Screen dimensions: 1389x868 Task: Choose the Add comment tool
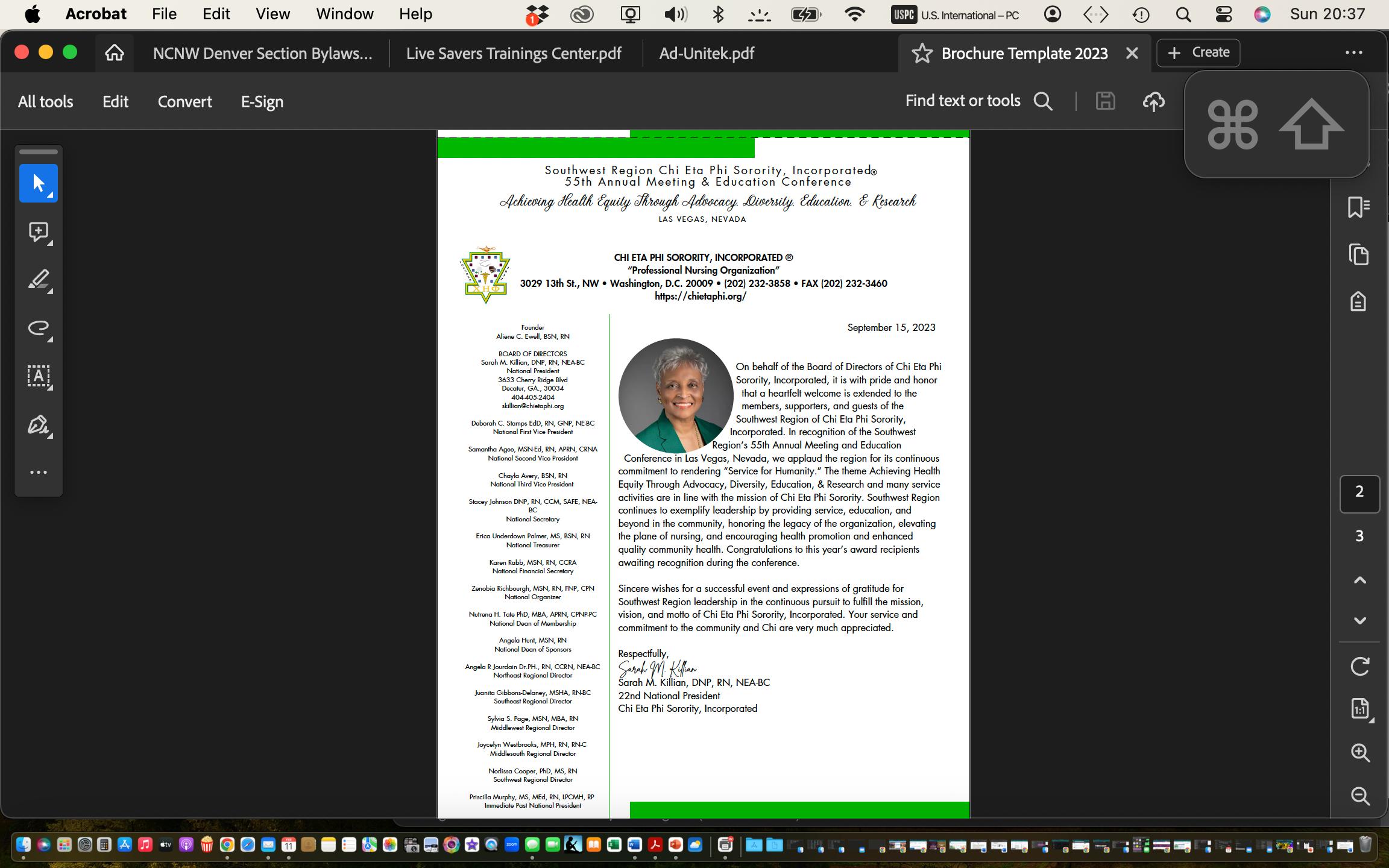38,232
